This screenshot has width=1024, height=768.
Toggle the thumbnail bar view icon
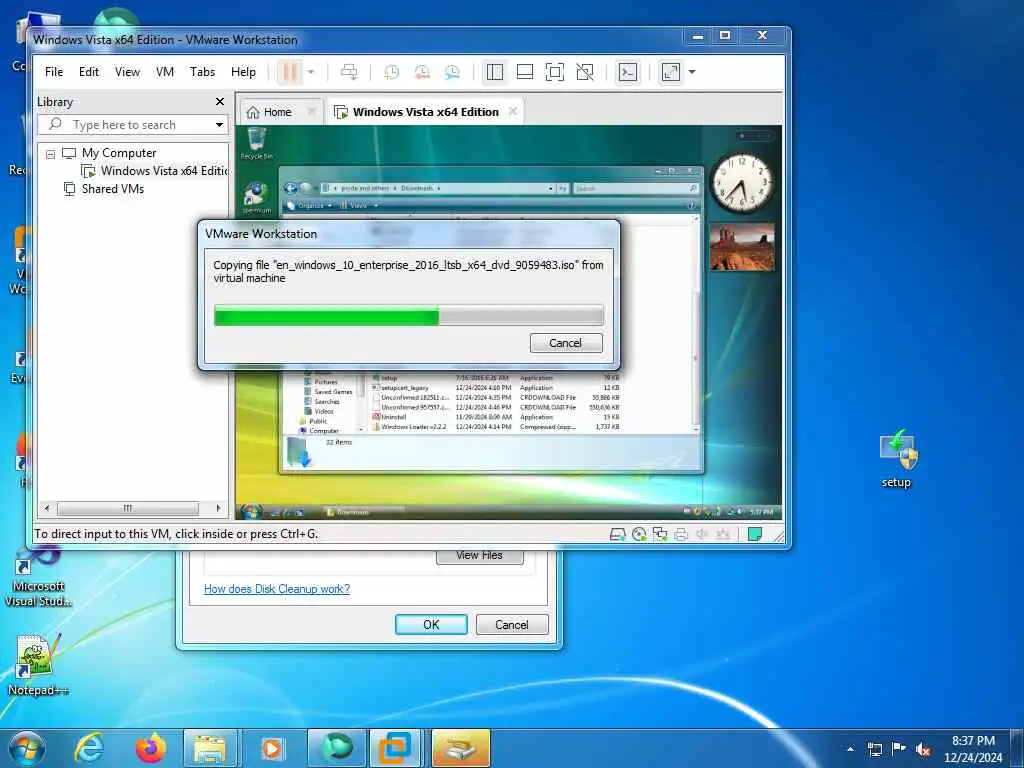pyautogui.click(x=525, y=72)
